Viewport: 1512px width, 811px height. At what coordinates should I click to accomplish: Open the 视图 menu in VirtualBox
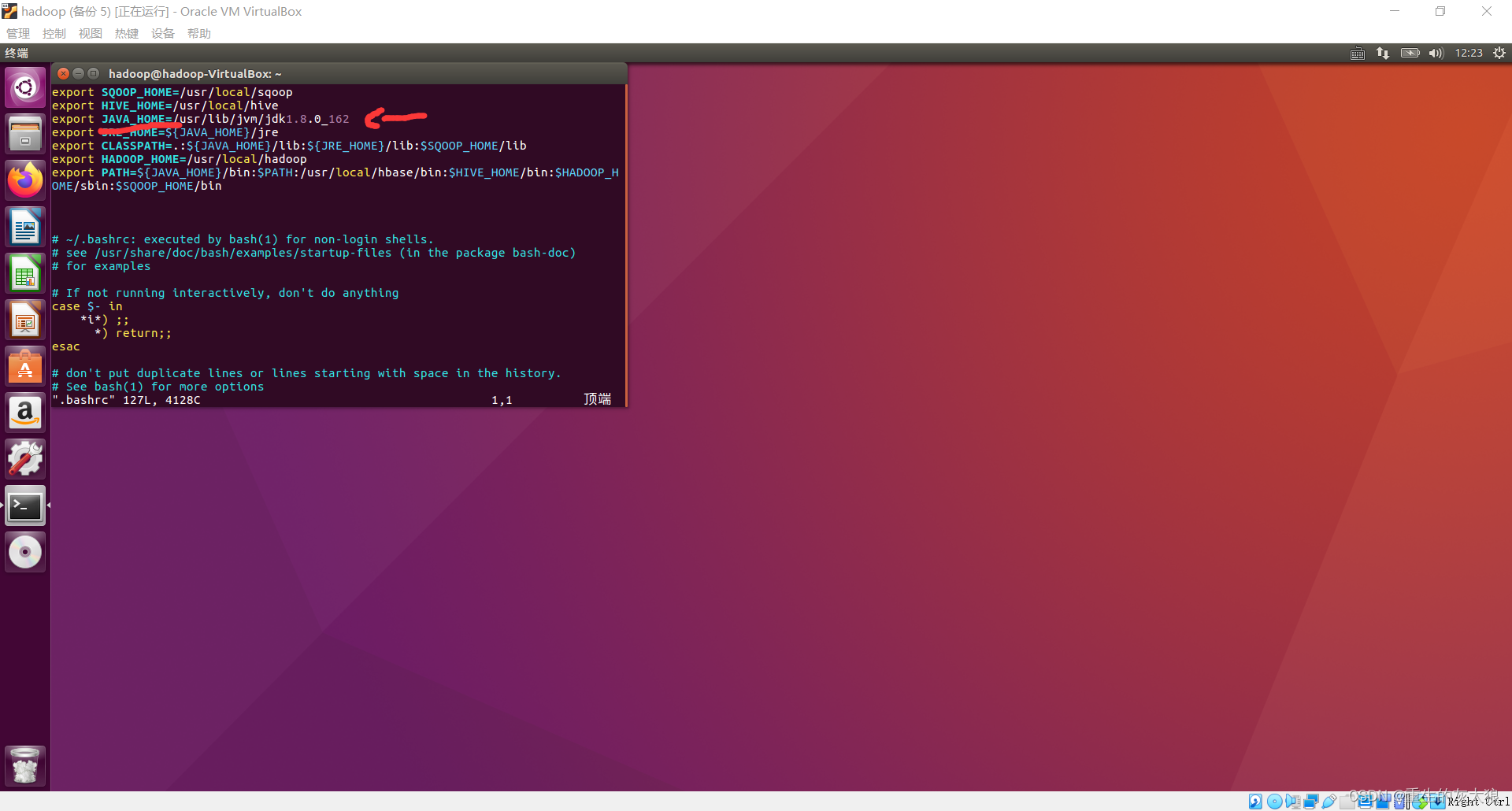coord(90,33)
